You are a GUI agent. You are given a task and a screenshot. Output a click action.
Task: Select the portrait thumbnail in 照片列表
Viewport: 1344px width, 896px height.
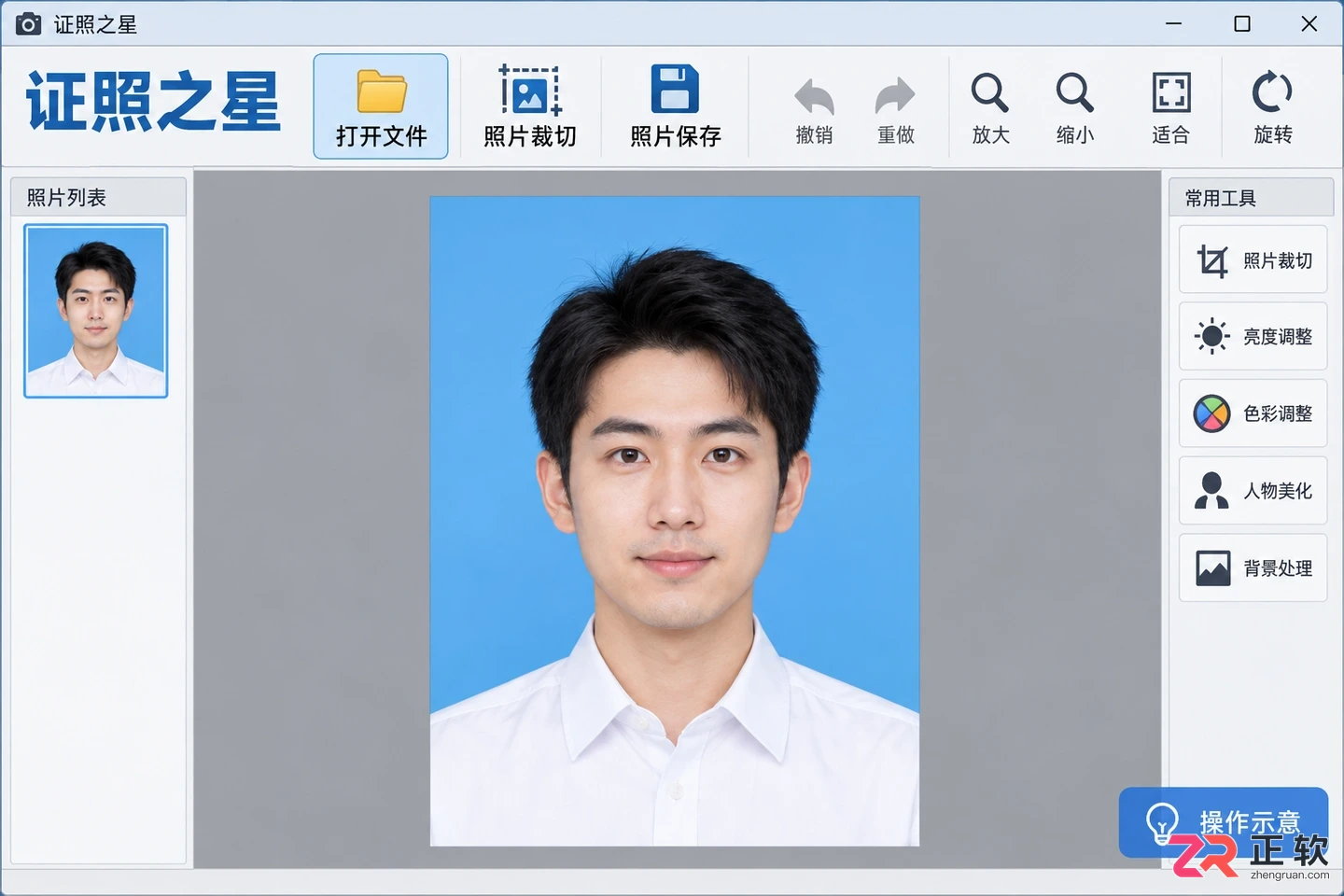pos(96,311)
